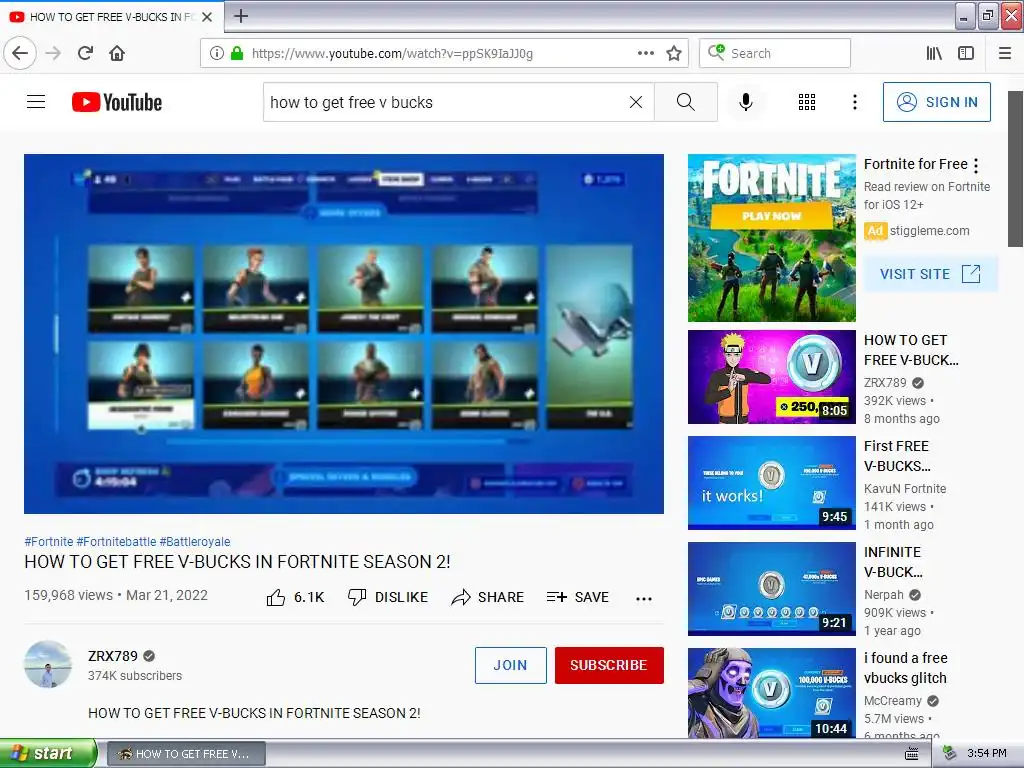Screen dimensions: 1024x768
Task: Click VISIT SITE ad button
Action: pos(930,274)
